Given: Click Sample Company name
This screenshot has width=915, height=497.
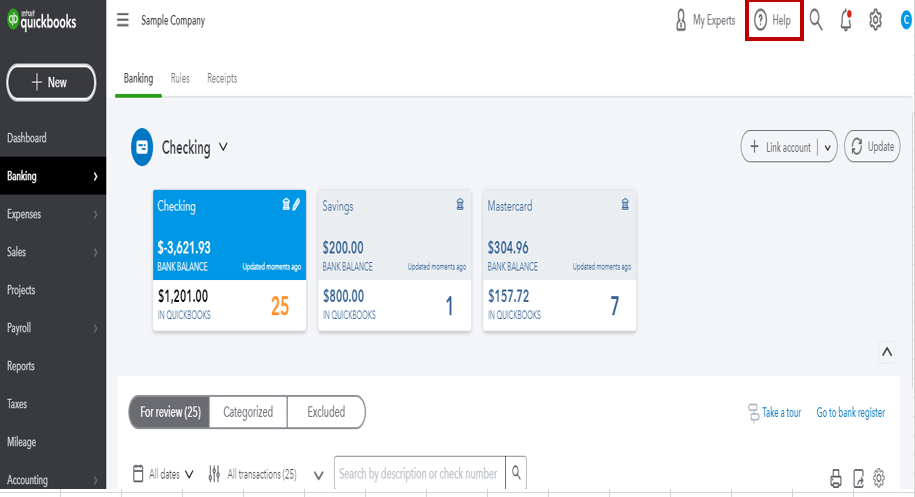Looking at the screenshot, I should tap(173, 20).
